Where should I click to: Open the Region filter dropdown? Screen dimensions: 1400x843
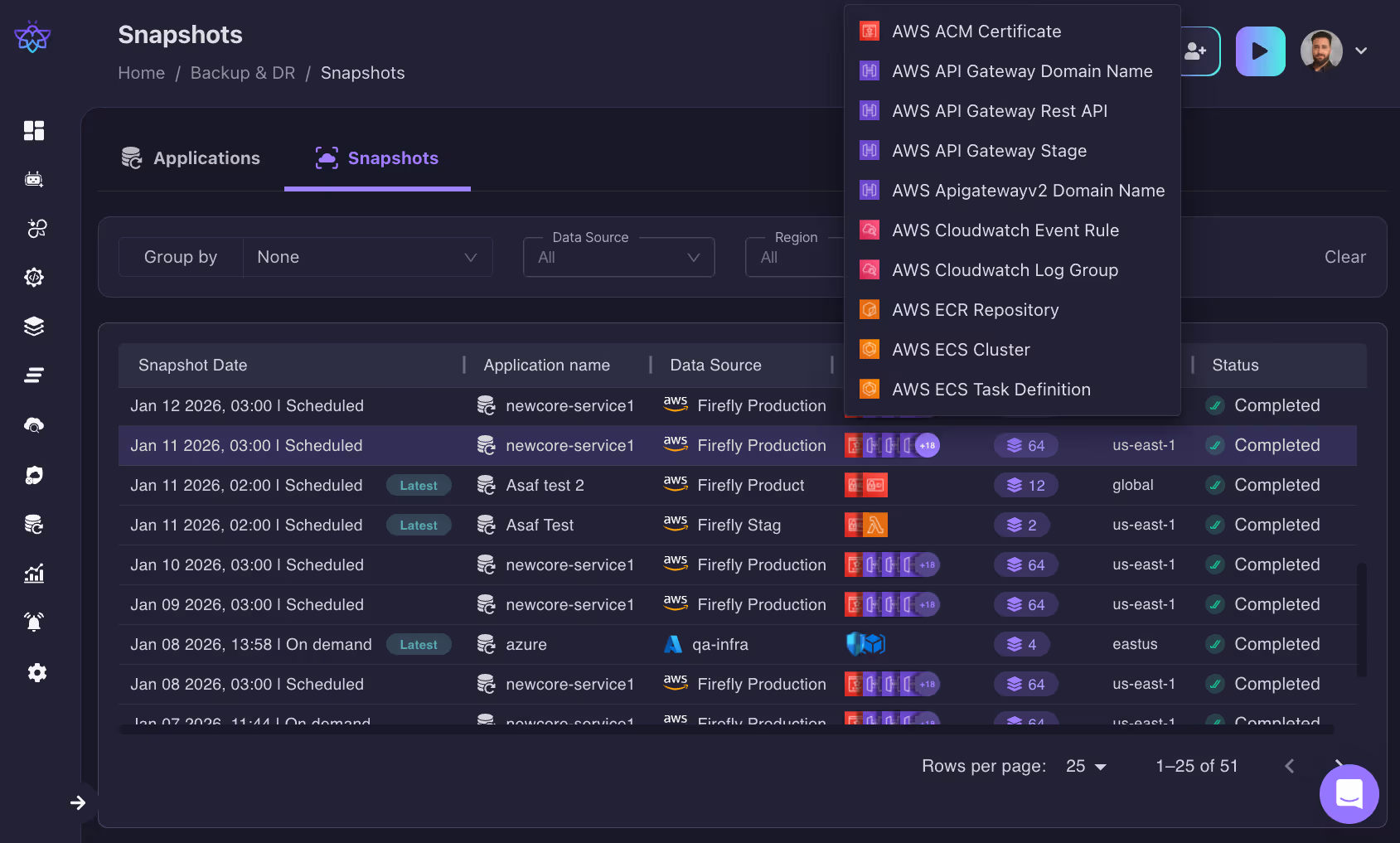click(x=794, y=257)
